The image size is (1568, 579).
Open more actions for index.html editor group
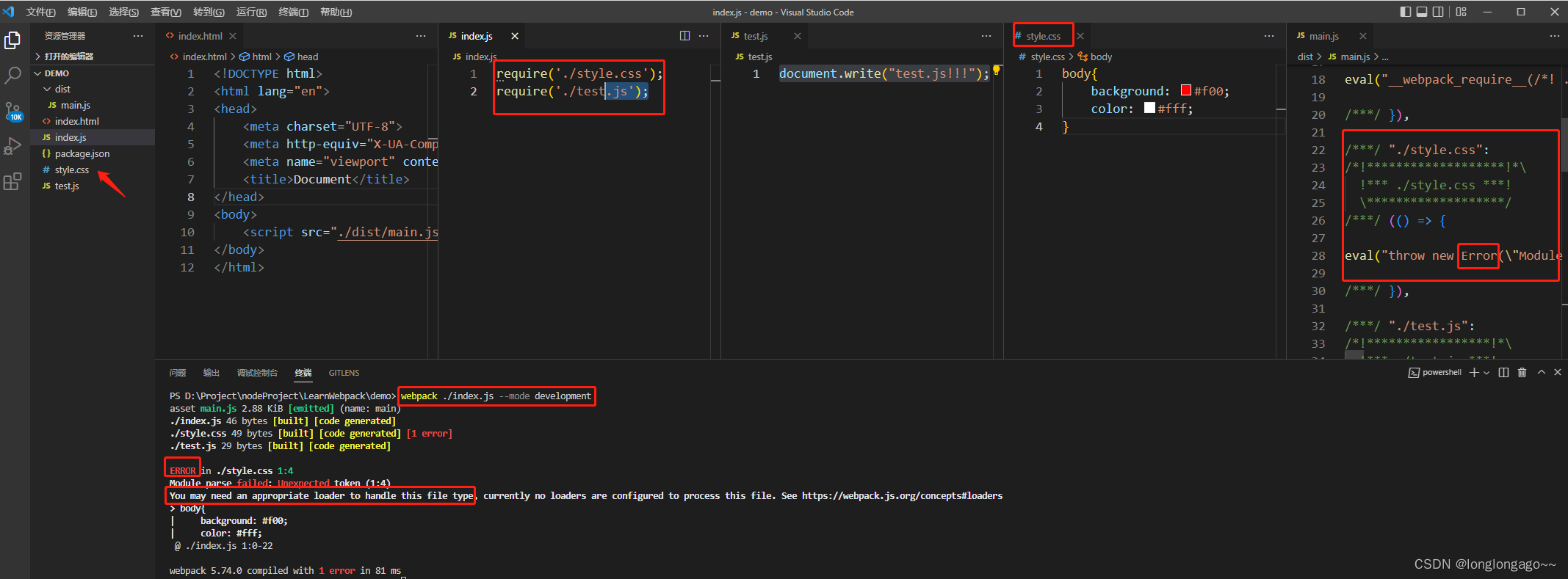pos(421,36)
